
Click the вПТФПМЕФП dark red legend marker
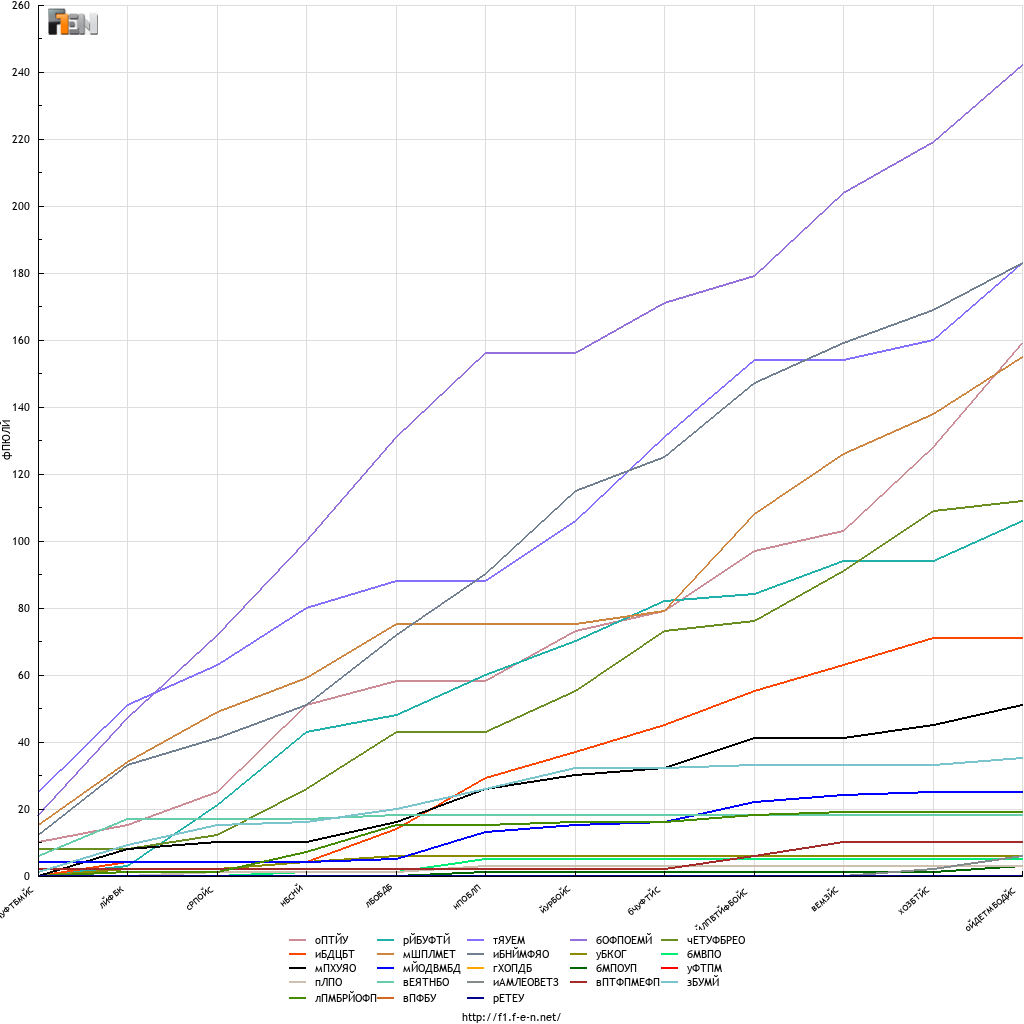(x=579, y=982)
